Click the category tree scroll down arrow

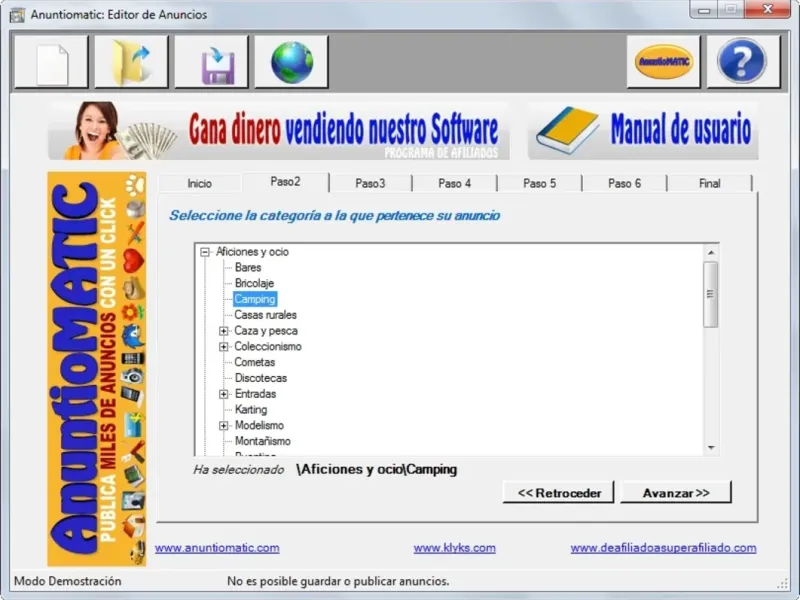[711, 448]
